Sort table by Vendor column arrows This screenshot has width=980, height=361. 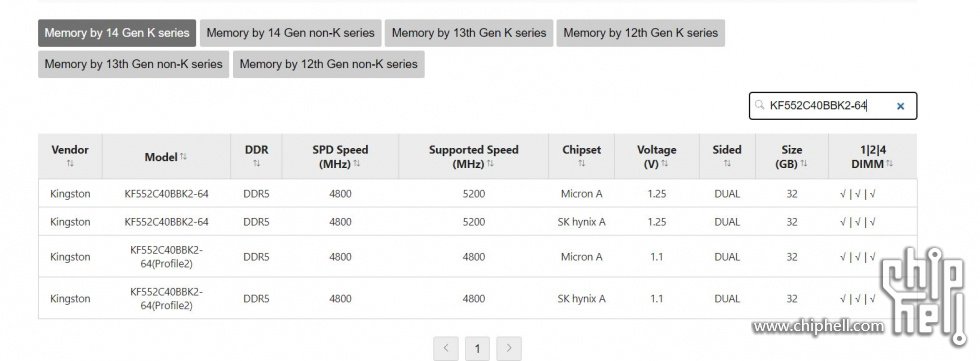(70, 164)
